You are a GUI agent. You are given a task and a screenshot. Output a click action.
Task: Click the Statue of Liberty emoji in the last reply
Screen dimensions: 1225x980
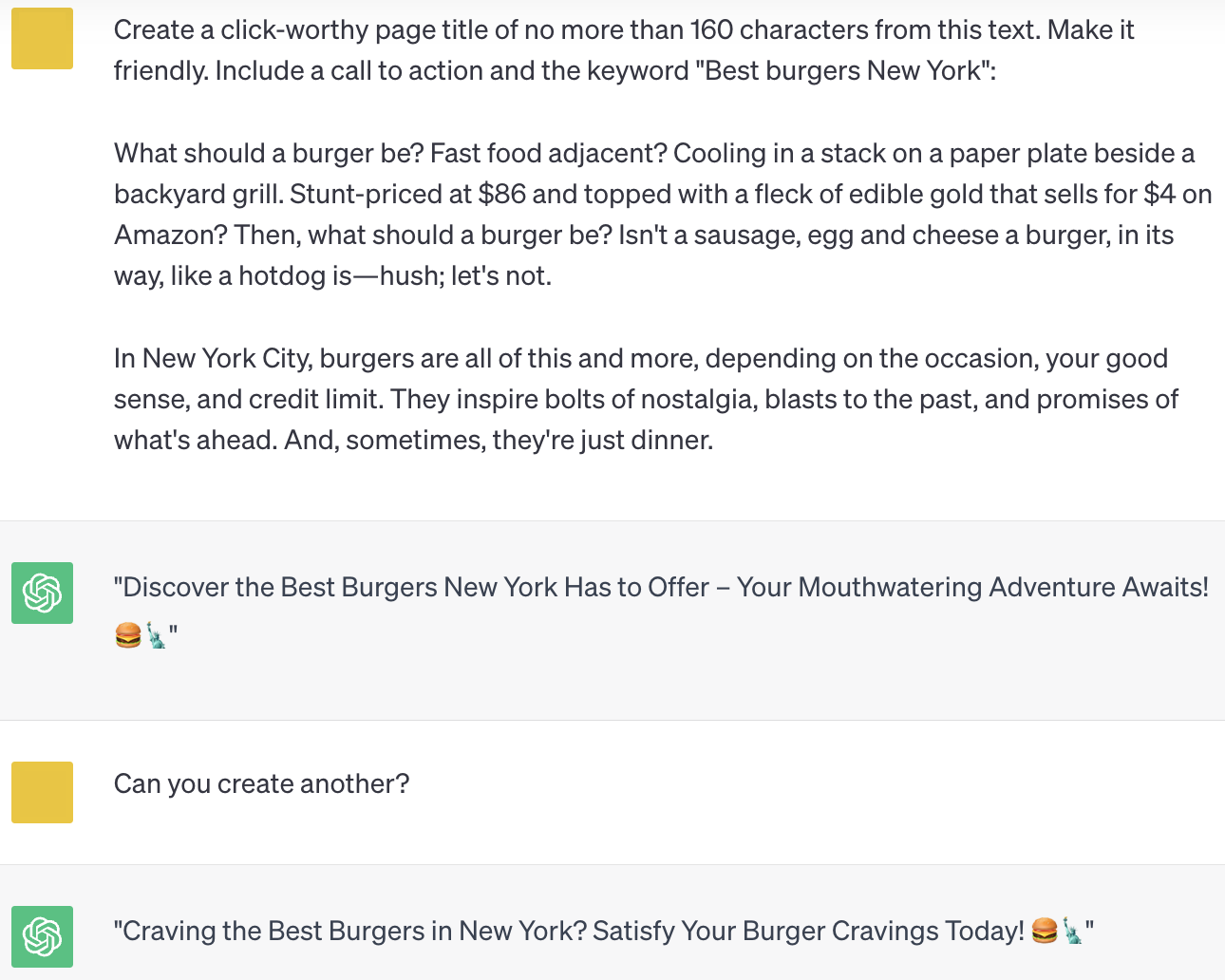[x=1071, y=931]
